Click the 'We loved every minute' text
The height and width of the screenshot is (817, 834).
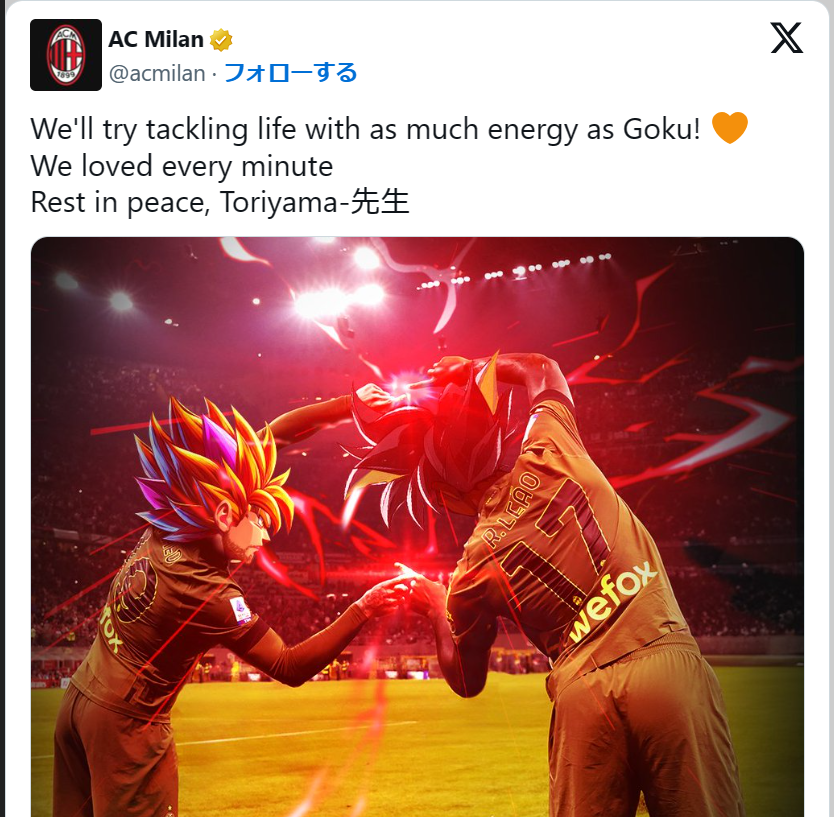coord(182,166)
